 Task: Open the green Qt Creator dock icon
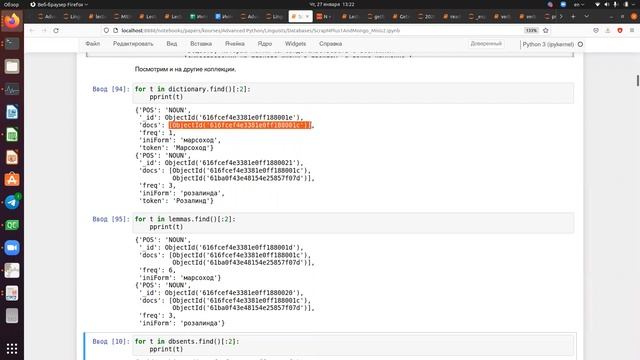tap(12, 225)
